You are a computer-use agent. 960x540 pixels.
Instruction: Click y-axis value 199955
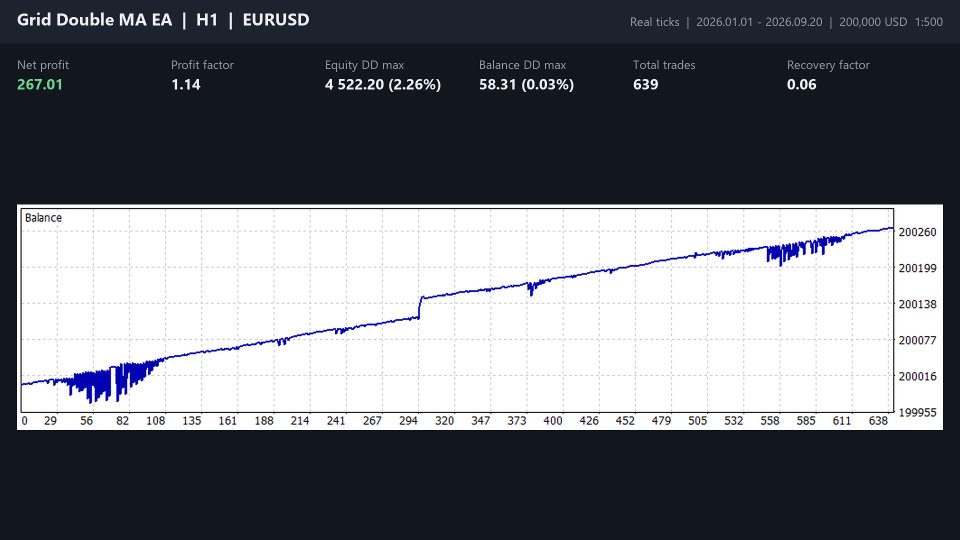(917, 413)
